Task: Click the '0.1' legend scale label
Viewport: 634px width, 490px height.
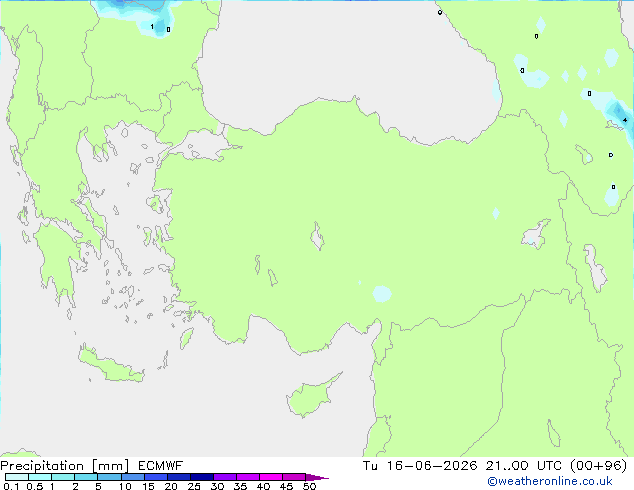Action: pos(11,486)
